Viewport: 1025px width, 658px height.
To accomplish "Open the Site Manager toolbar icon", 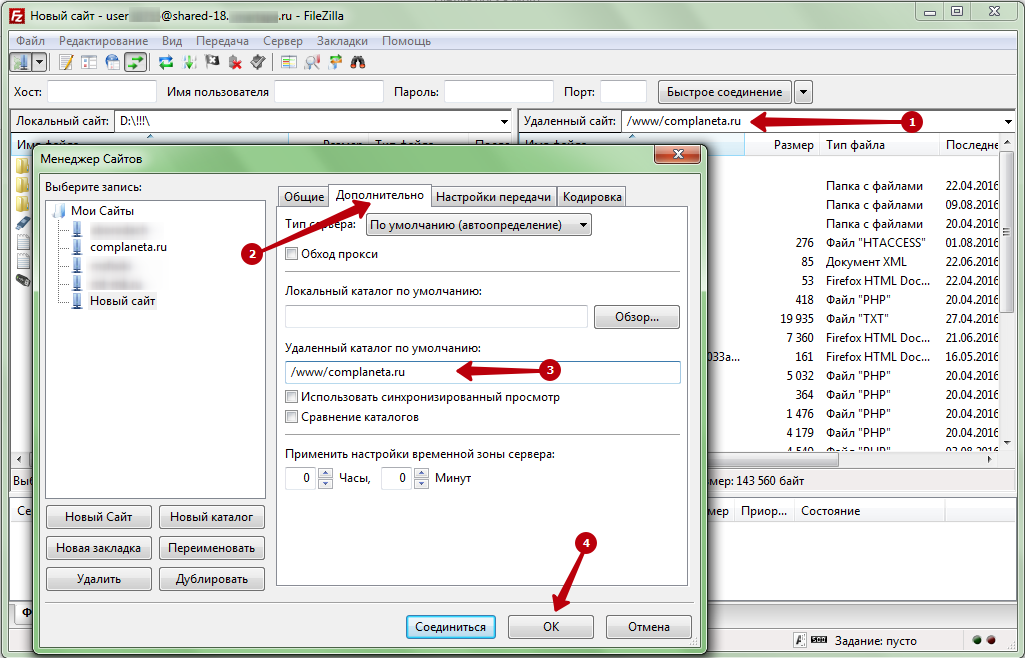I will 21,62.
